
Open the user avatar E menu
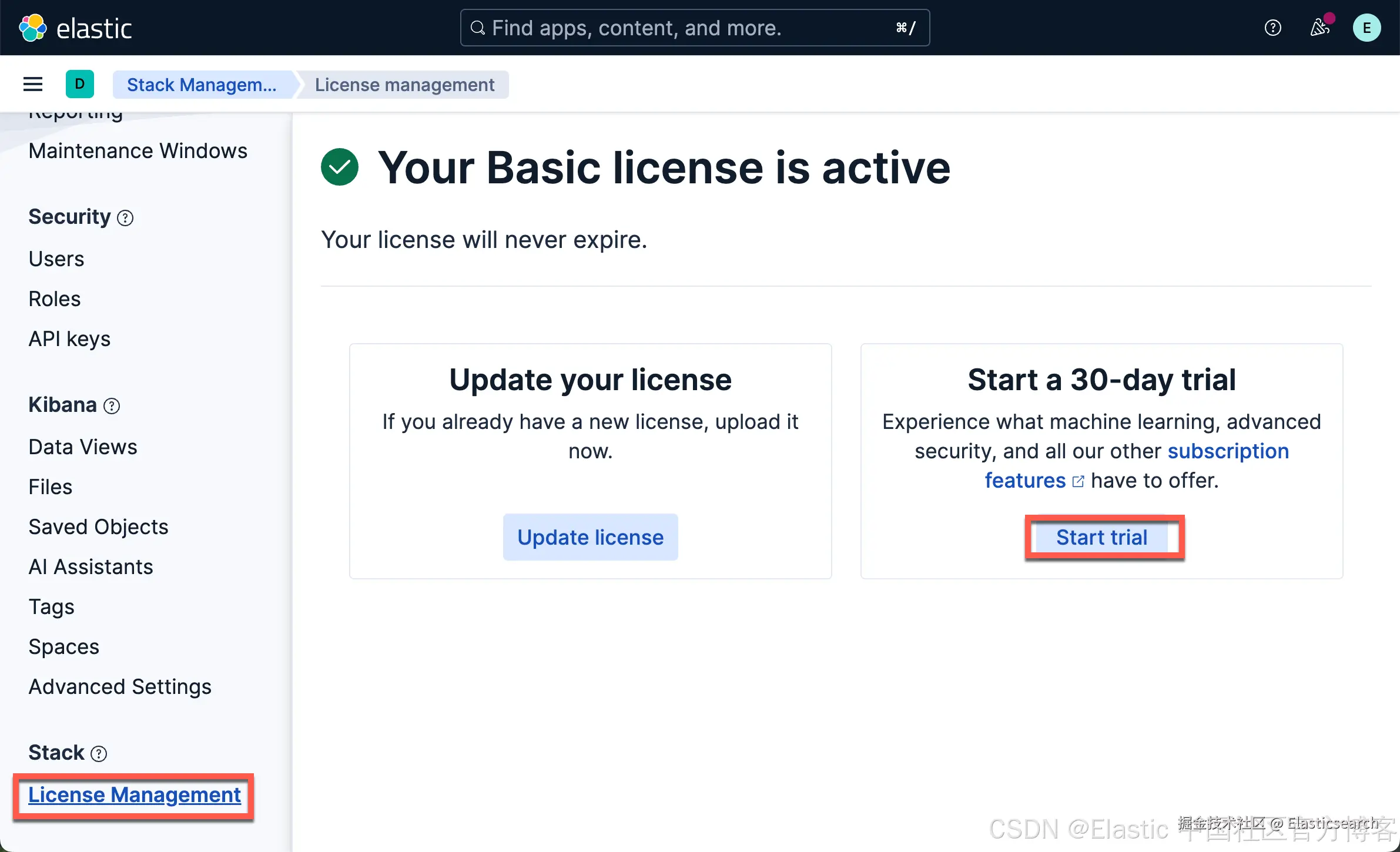[1366, 28]
